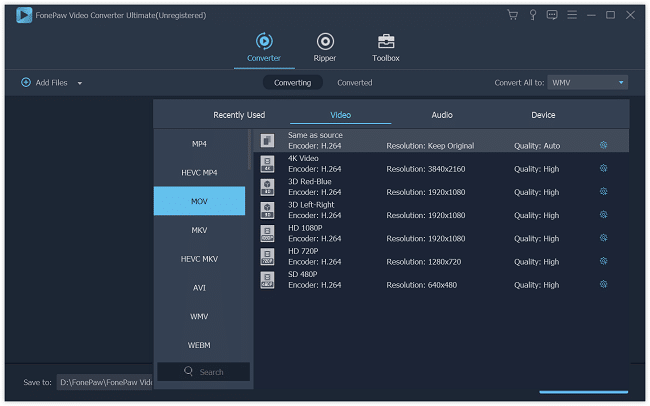Choose HEVC MP4 in the format list

(199, 173)
